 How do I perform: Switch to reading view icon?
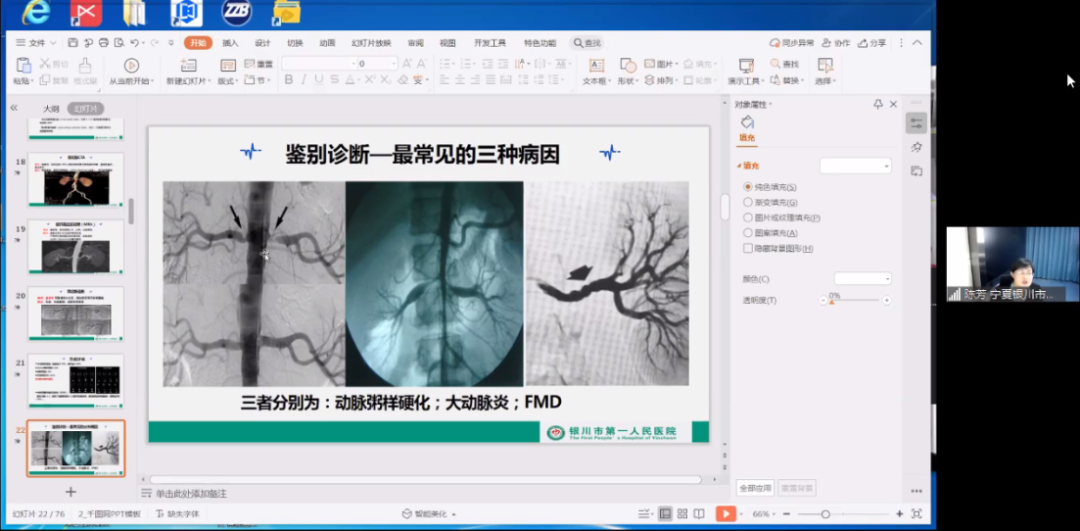pos(699,514)
